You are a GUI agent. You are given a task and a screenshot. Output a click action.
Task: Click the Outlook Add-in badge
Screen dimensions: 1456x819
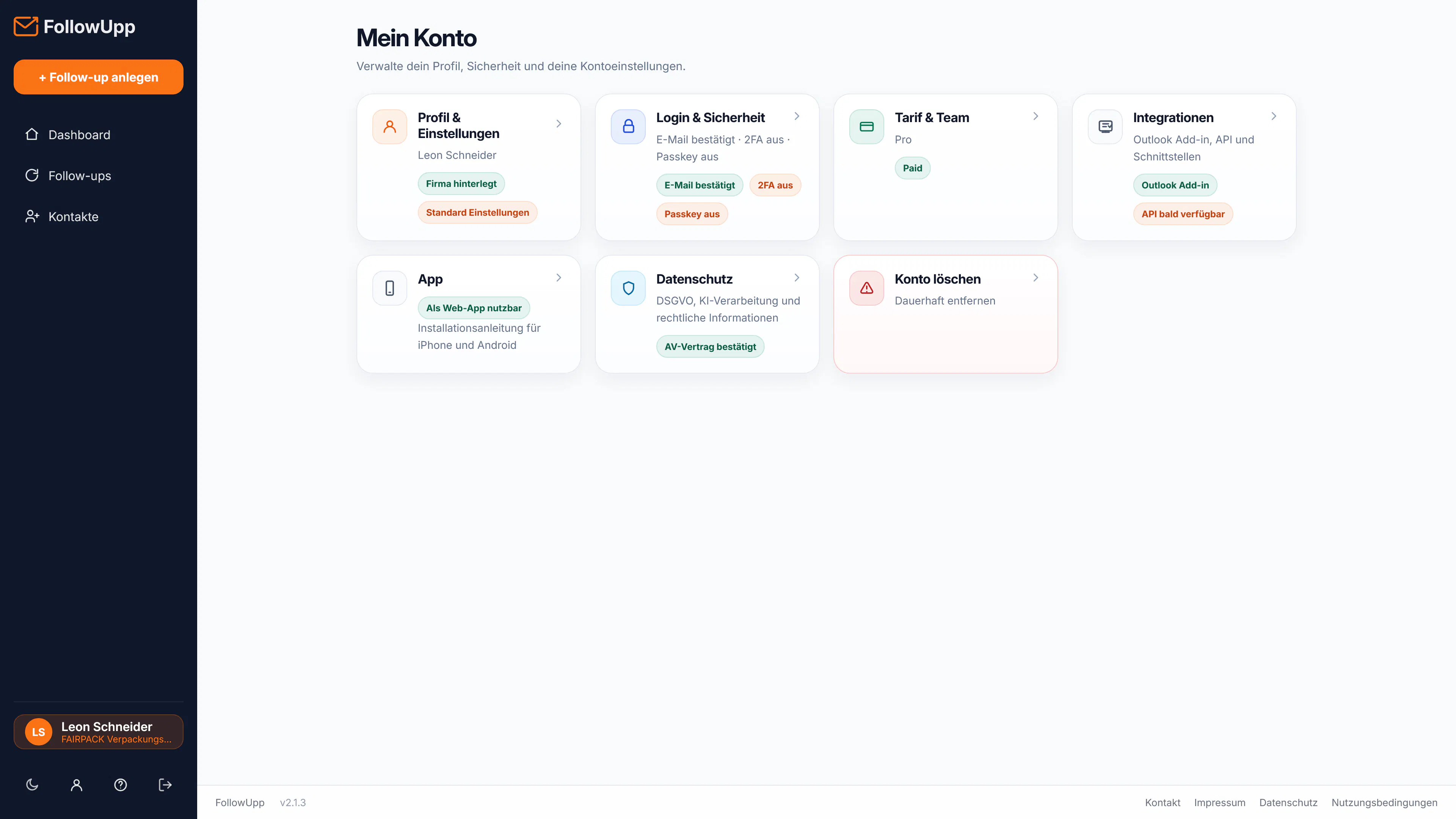click(x=1175, y=185)
